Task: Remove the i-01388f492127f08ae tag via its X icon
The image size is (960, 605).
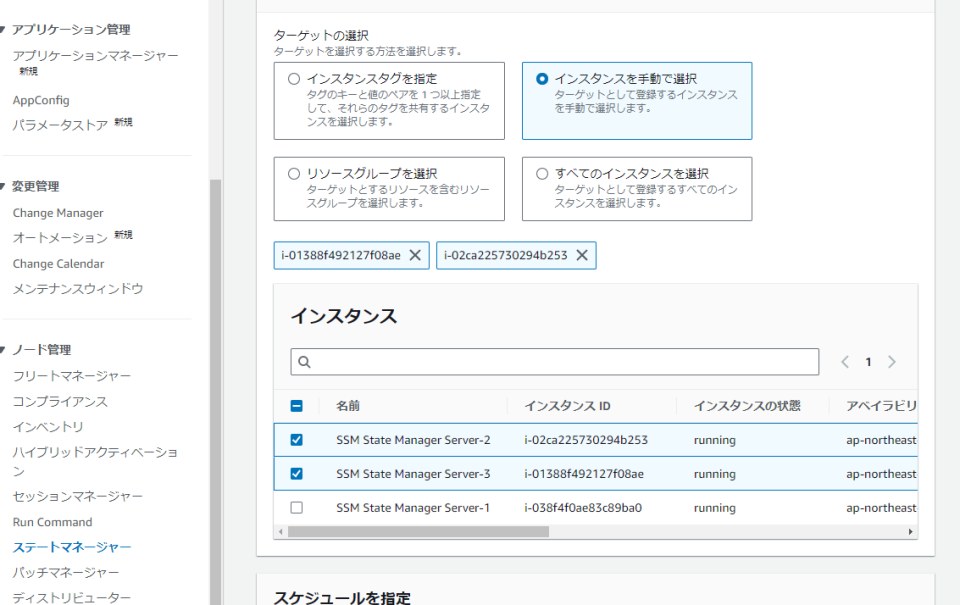Action: (x=416, y=255)
